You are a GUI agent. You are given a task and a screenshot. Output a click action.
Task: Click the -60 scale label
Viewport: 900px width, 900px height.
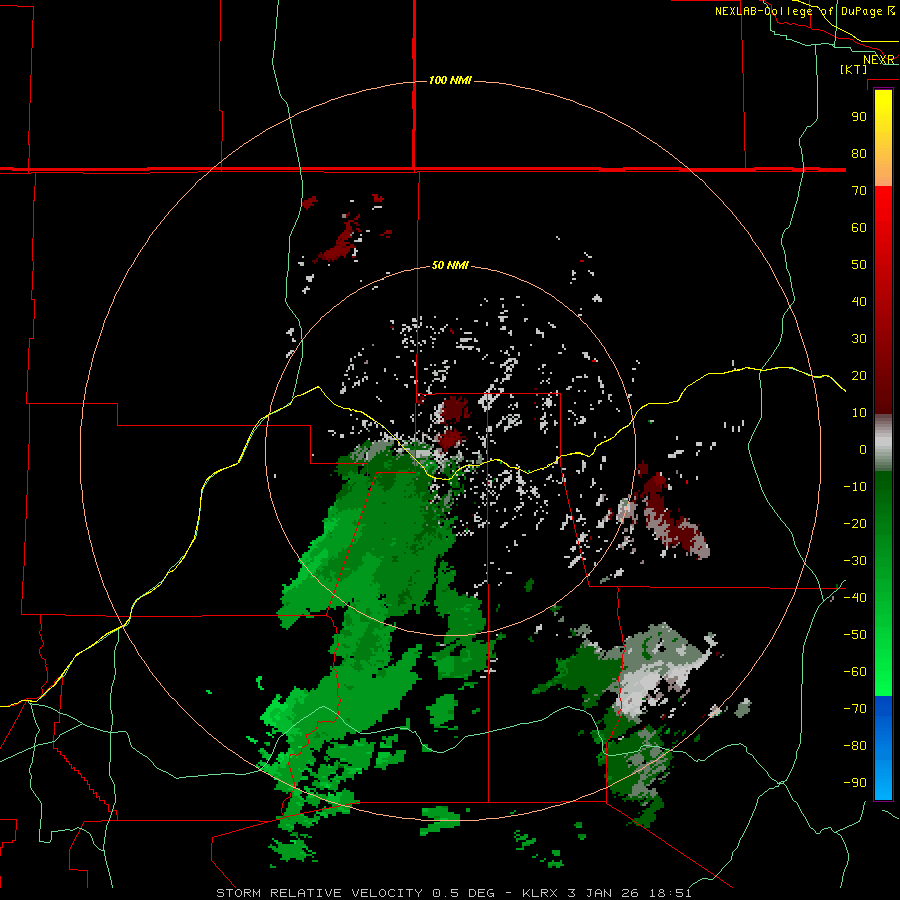(855, 672)
